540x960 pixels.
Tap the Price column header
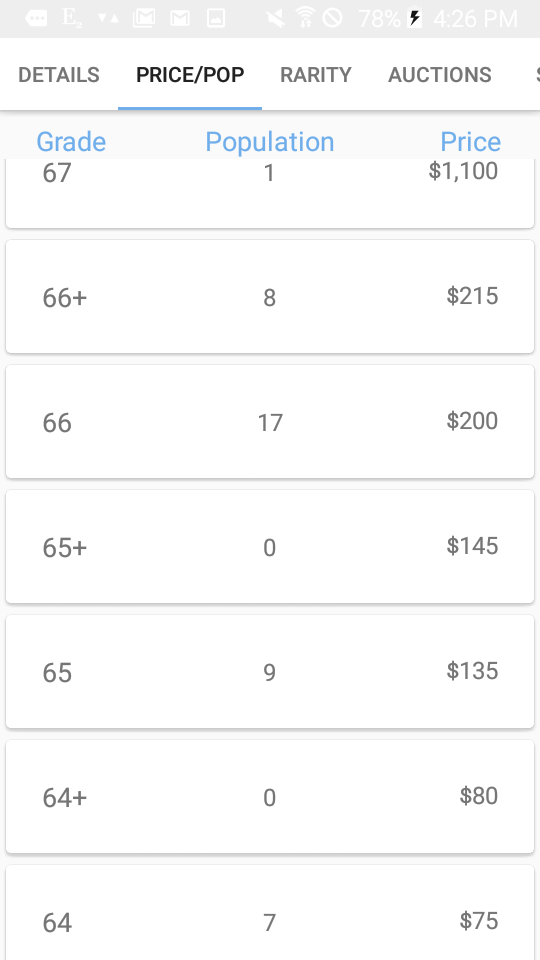pyautogui.click(x=470, y=141)
